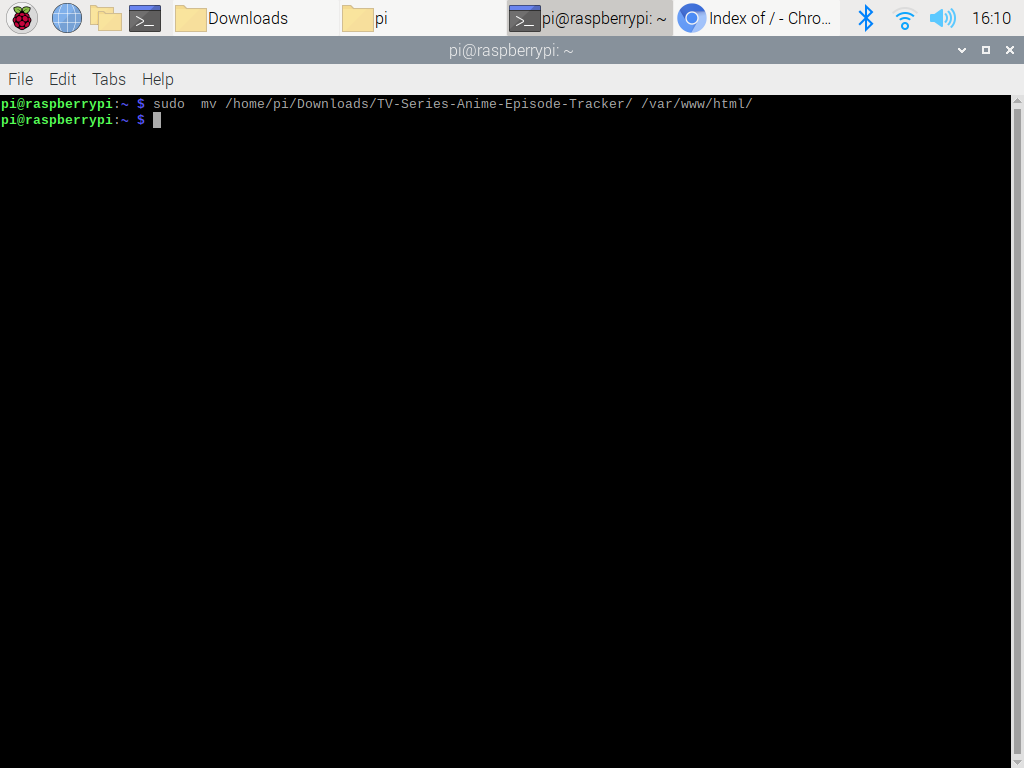Open the Raspberry Pi applications menu
This screenshot has width=1024, height=768.
point(22,18)
